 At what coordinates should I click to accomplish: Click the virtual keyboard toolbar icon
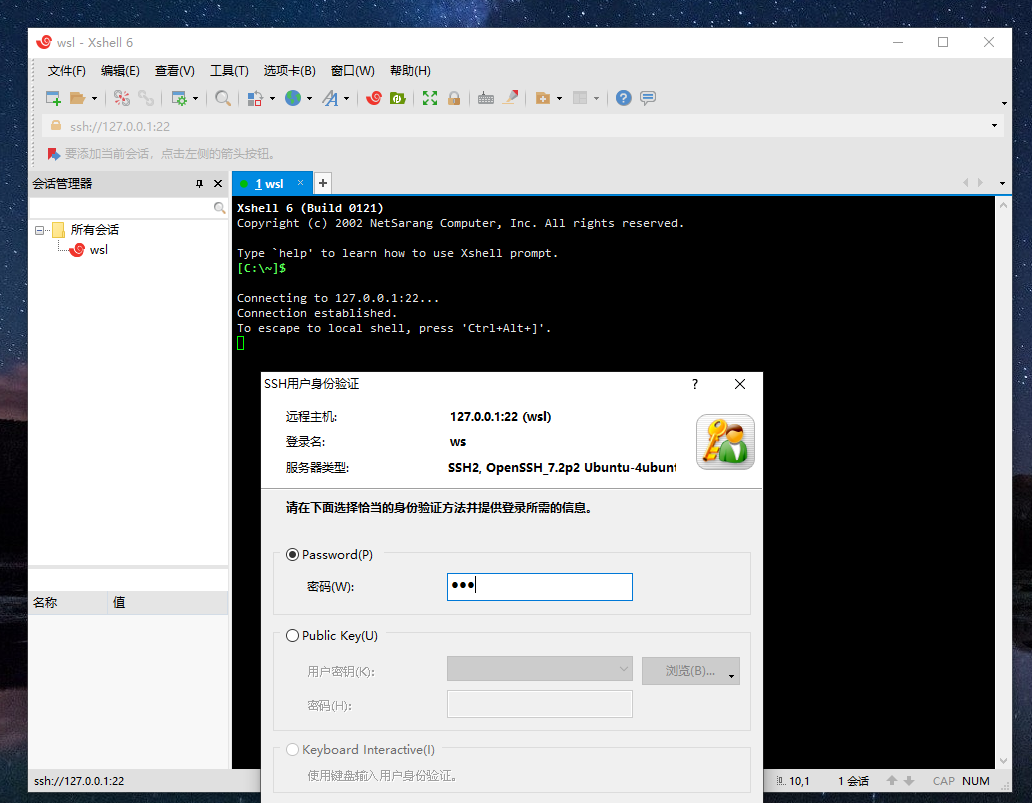click(x=486, y=98)
